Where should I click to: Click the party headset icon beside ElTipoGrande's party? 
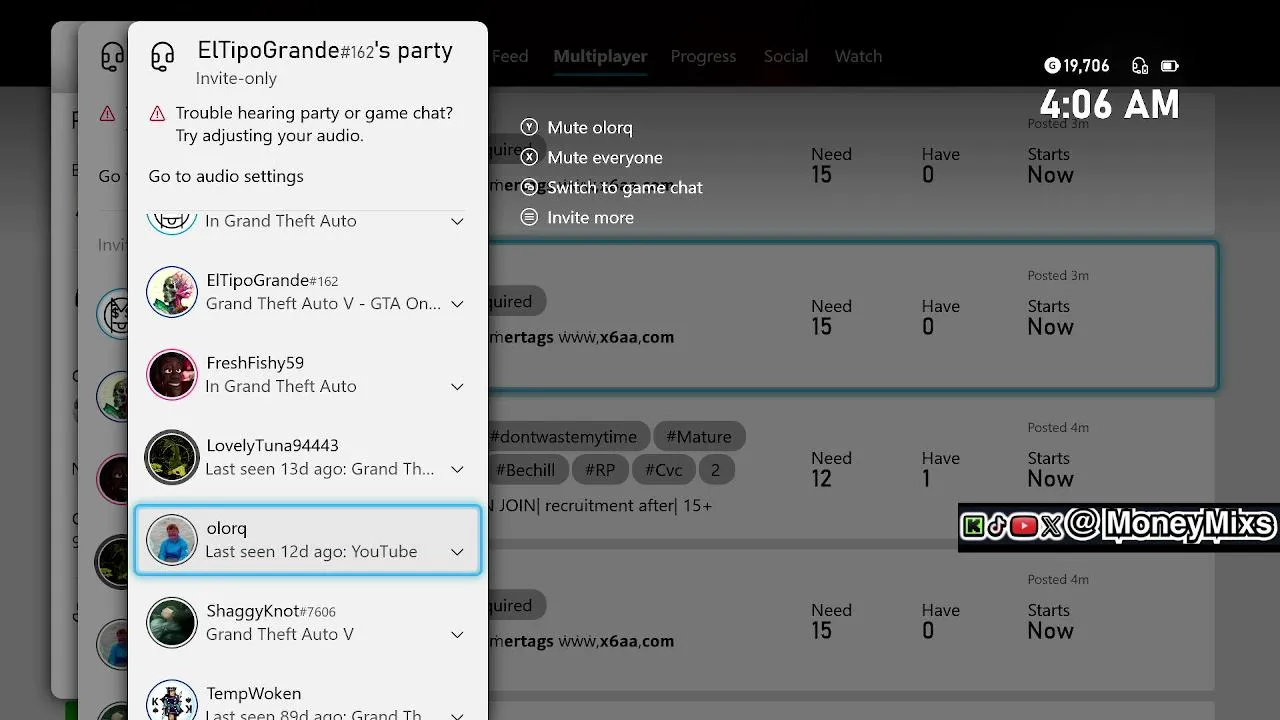click(x=162, y=57)
